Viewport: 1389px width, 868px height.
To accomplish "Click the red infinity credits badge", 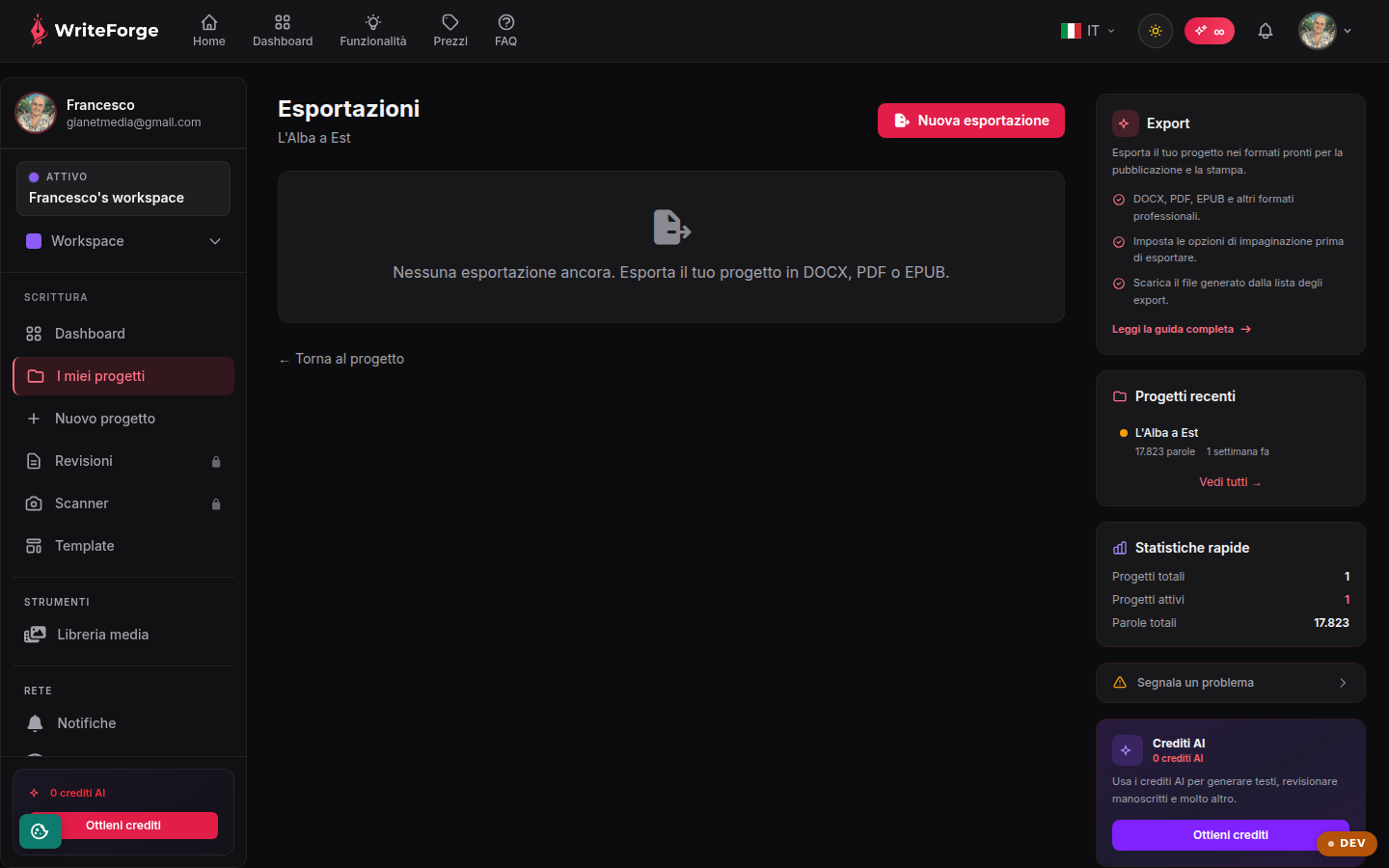I will point(1210,31).
